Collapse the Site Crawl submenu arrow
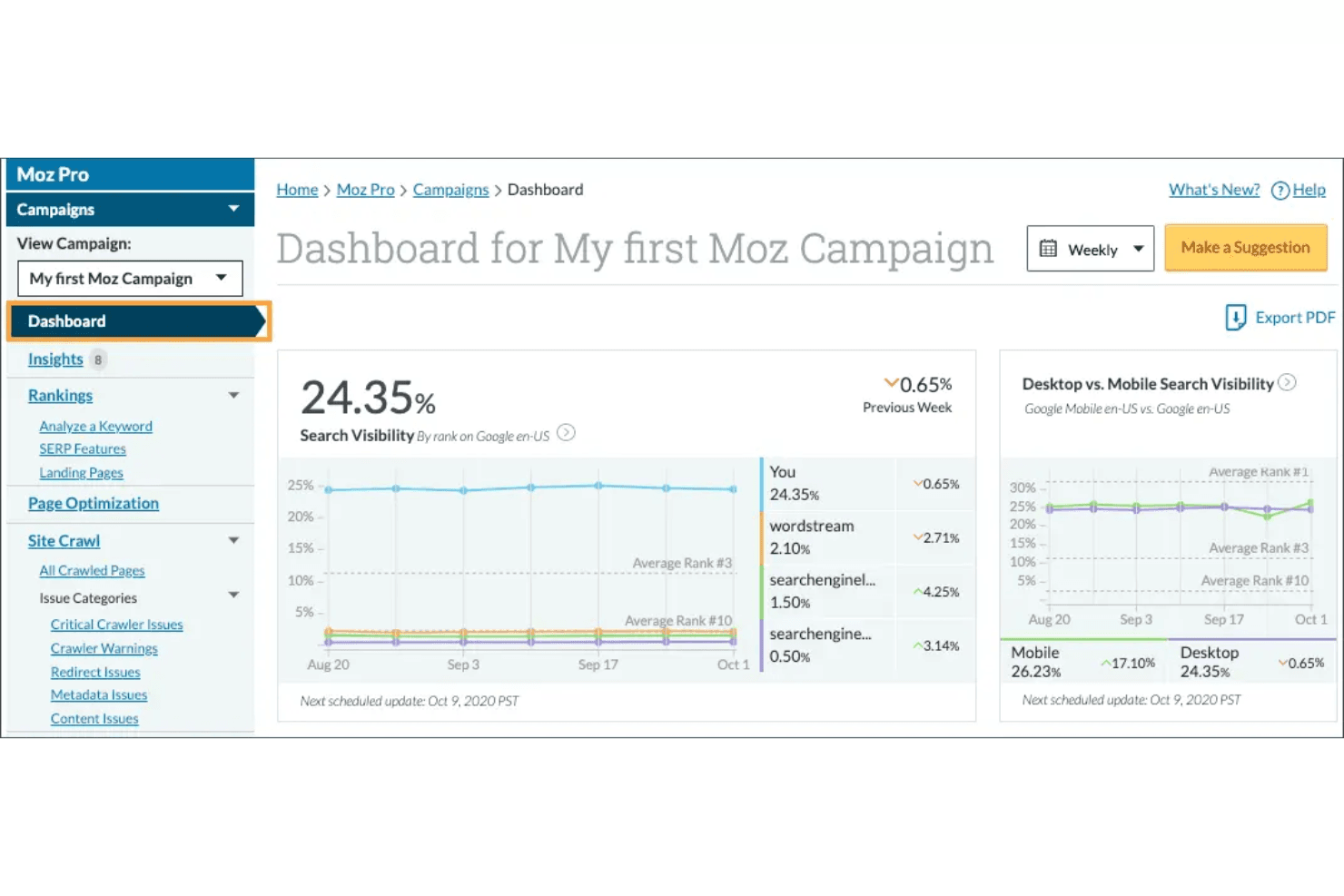Image resolution: width=1344 pixels, height=896 pixels. point(233,540)
